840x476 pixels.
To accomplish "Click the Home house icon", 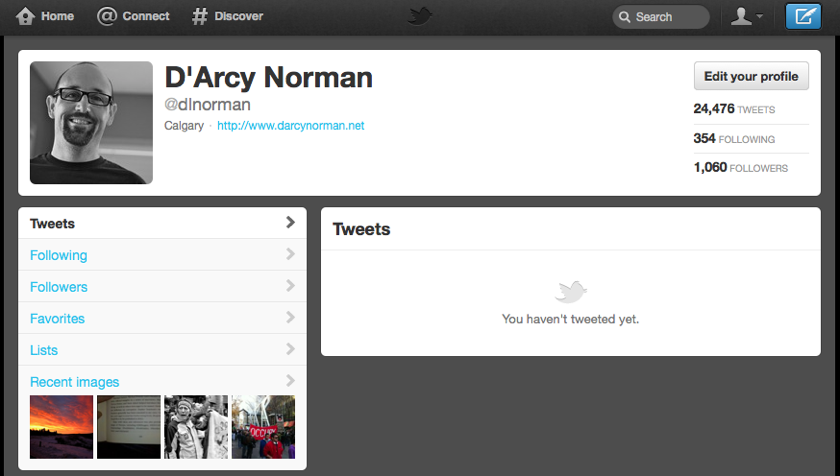I will tap(25, 16).
